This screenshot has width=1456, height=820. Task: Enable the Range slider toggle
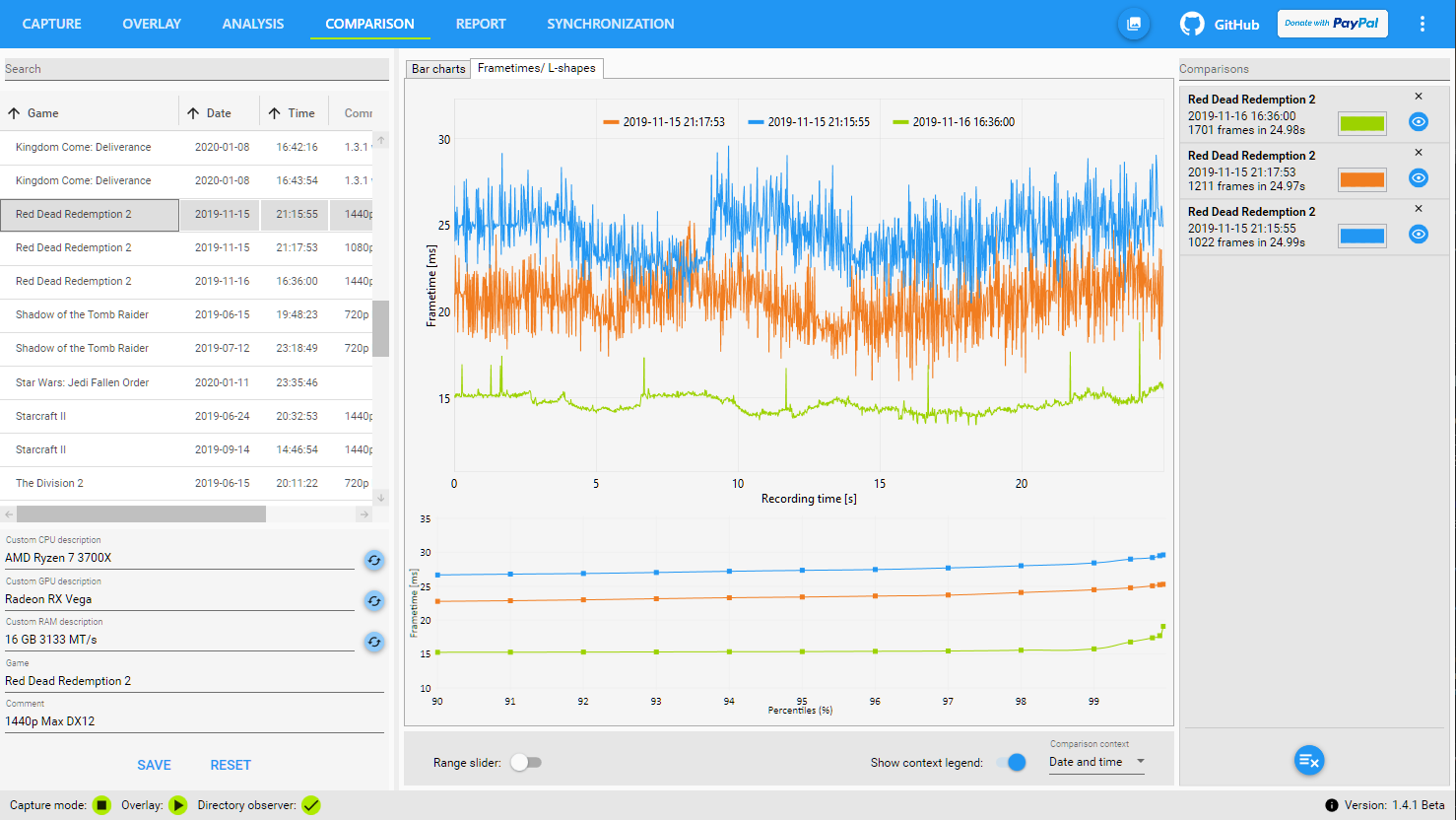(x=526, y=763)
